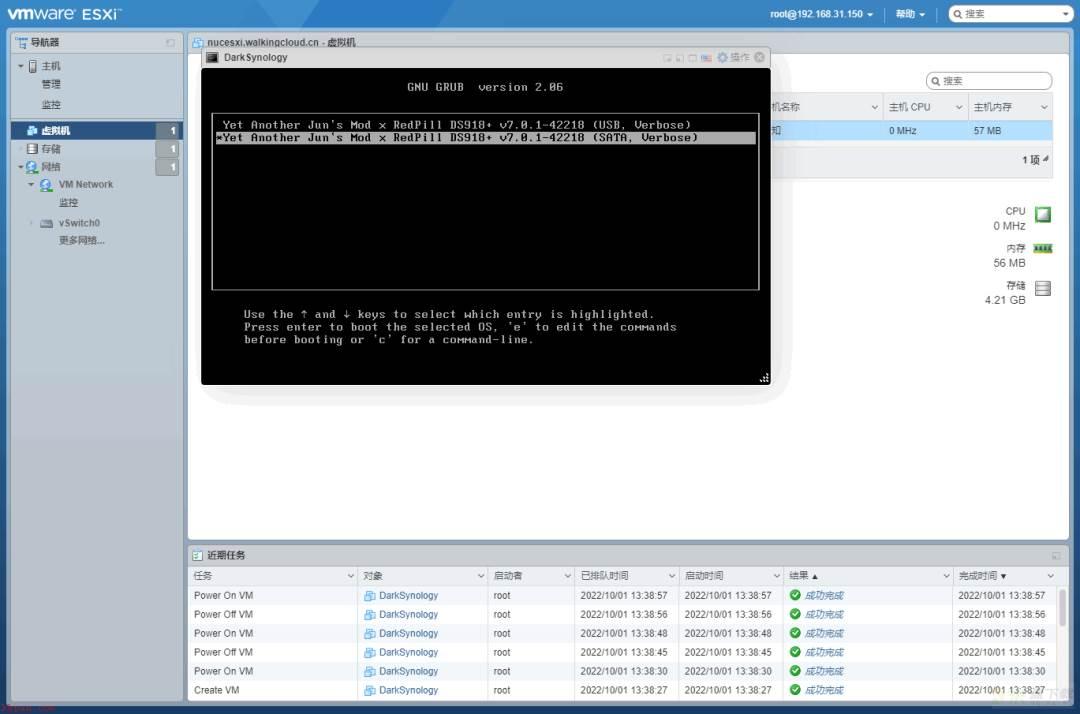
Task: Open the Host CPU (主机 CPU) column dropdown
Action: point(959,107)
